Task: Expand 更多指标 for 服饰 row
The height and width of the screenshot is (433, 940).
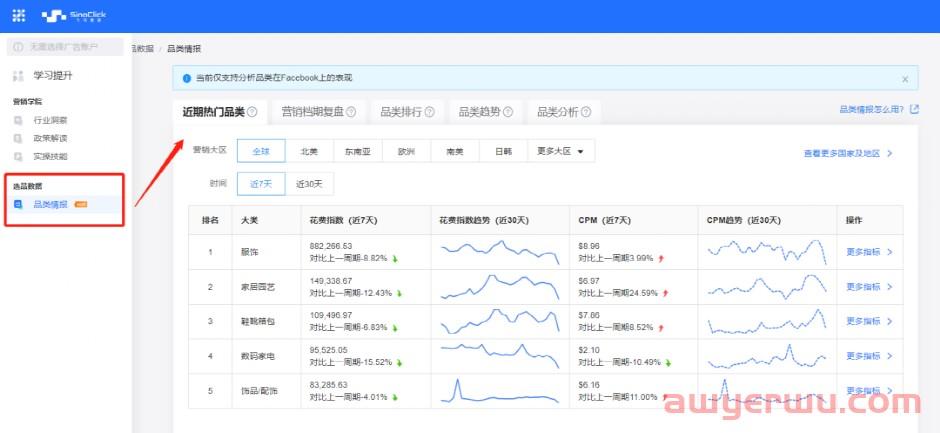Action: click(x=868, y=252)
